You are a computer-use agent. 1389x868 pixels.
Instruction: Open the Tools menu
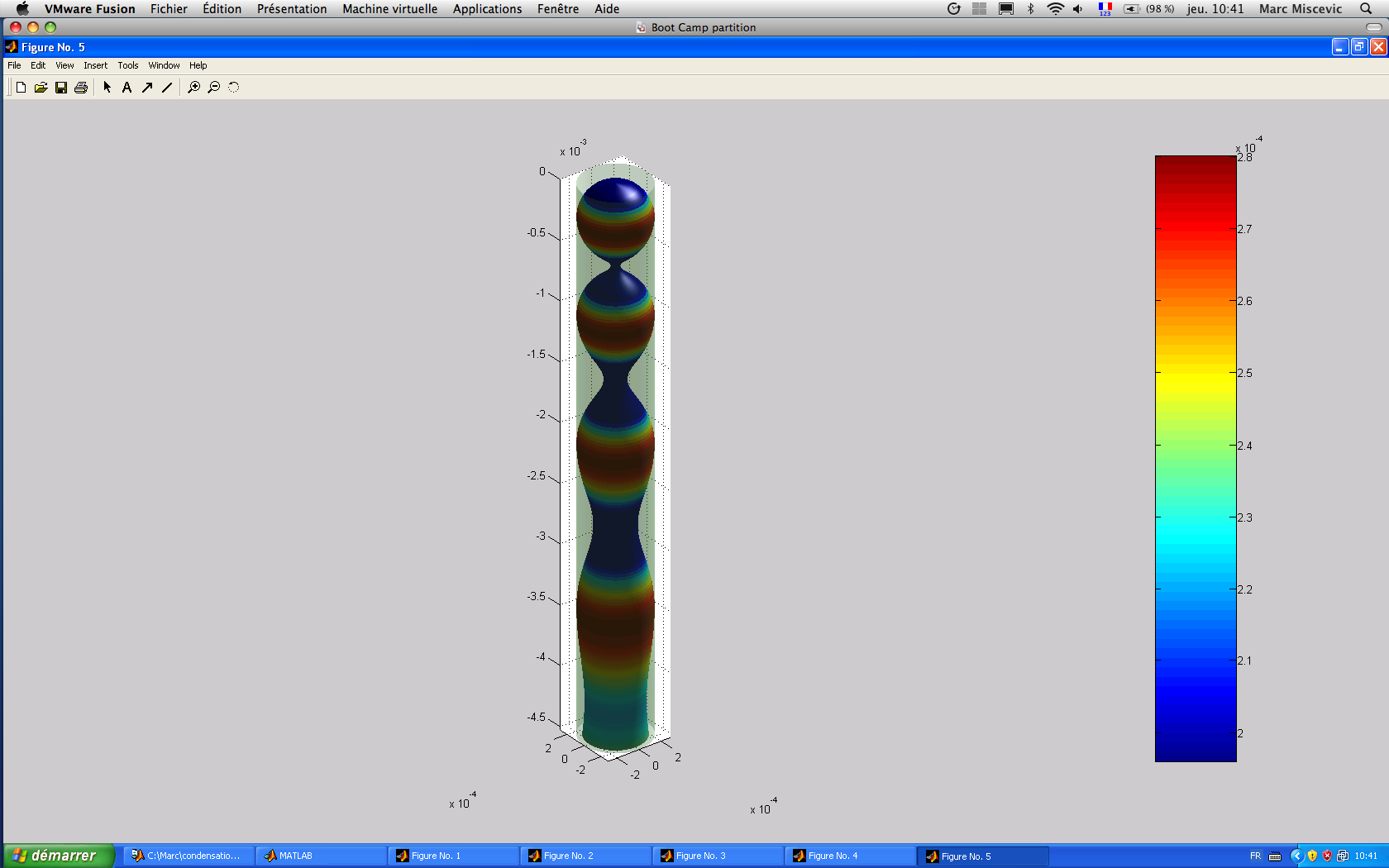pos(127,65)
